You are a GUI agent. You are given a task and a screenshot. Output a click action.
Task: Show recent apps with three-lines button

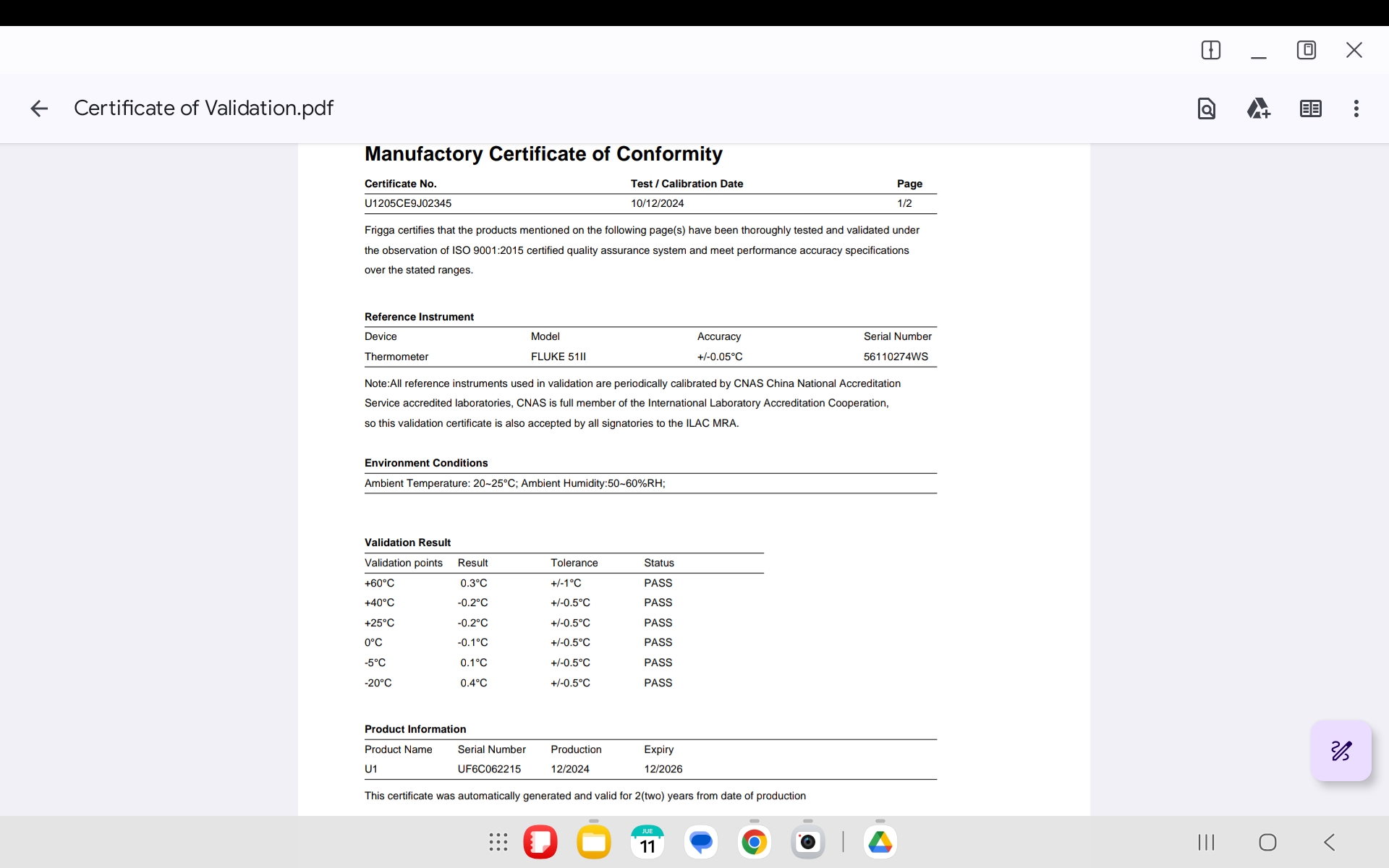[x=1205, y=842]
